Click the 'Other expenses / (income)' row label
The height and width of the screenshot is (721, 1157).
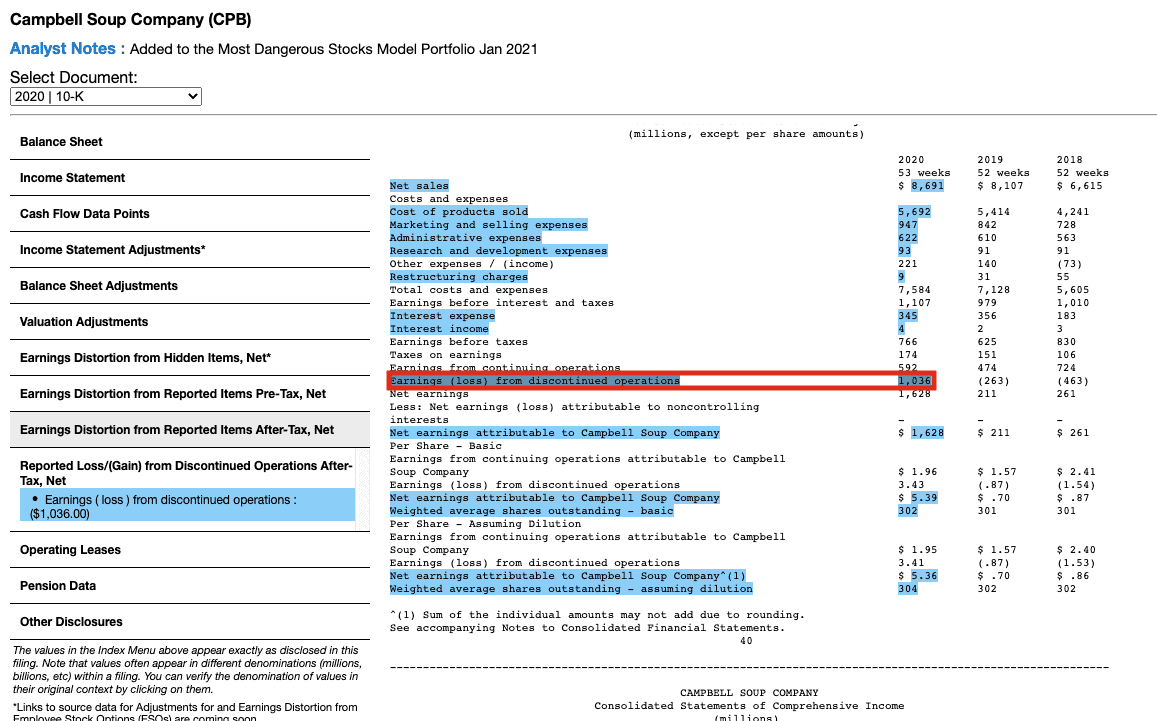[x=472, y=264]
